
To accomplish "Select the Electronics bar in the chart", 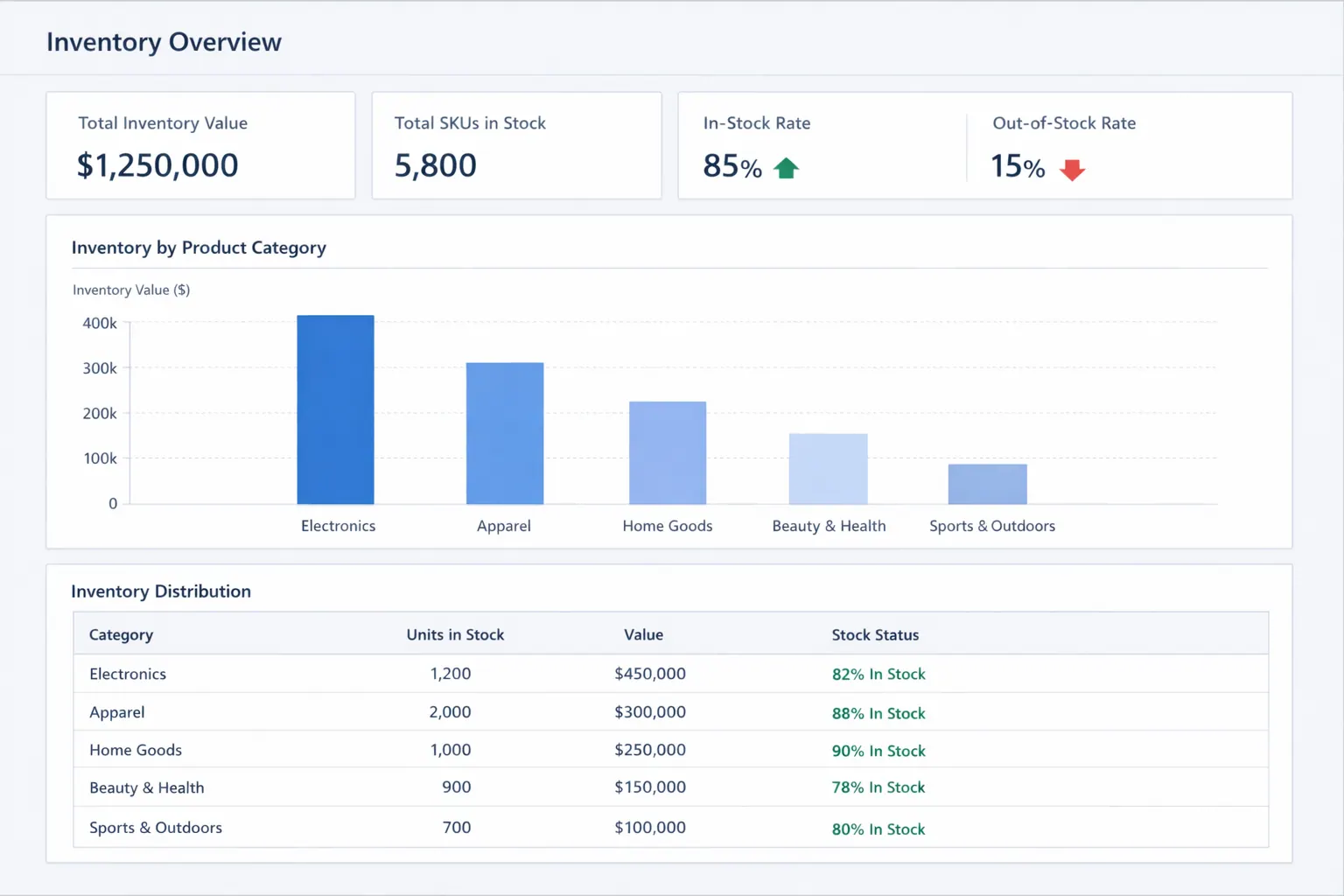I will [x=335, y=409].
